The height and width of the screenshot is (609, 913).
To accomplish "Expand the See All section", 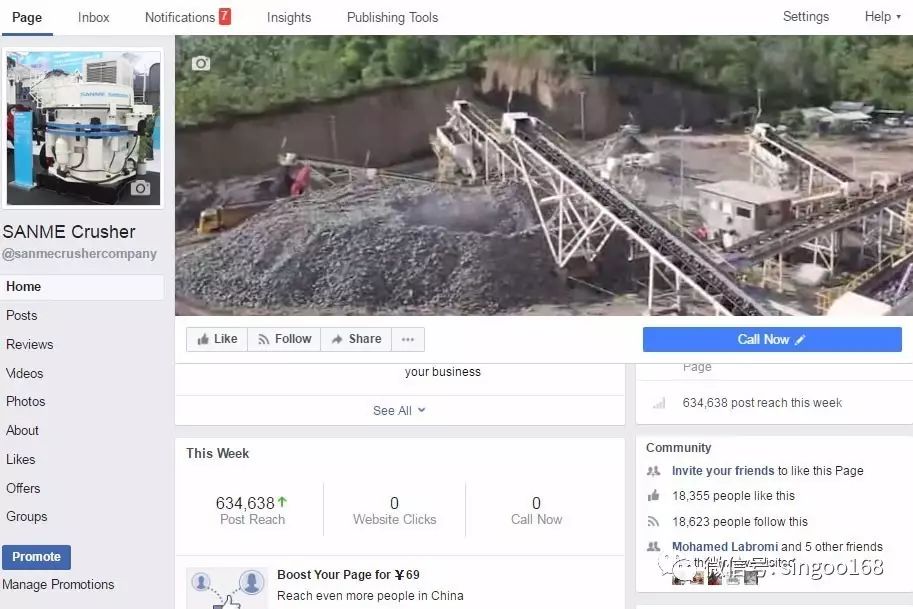I will click(399, 410).
